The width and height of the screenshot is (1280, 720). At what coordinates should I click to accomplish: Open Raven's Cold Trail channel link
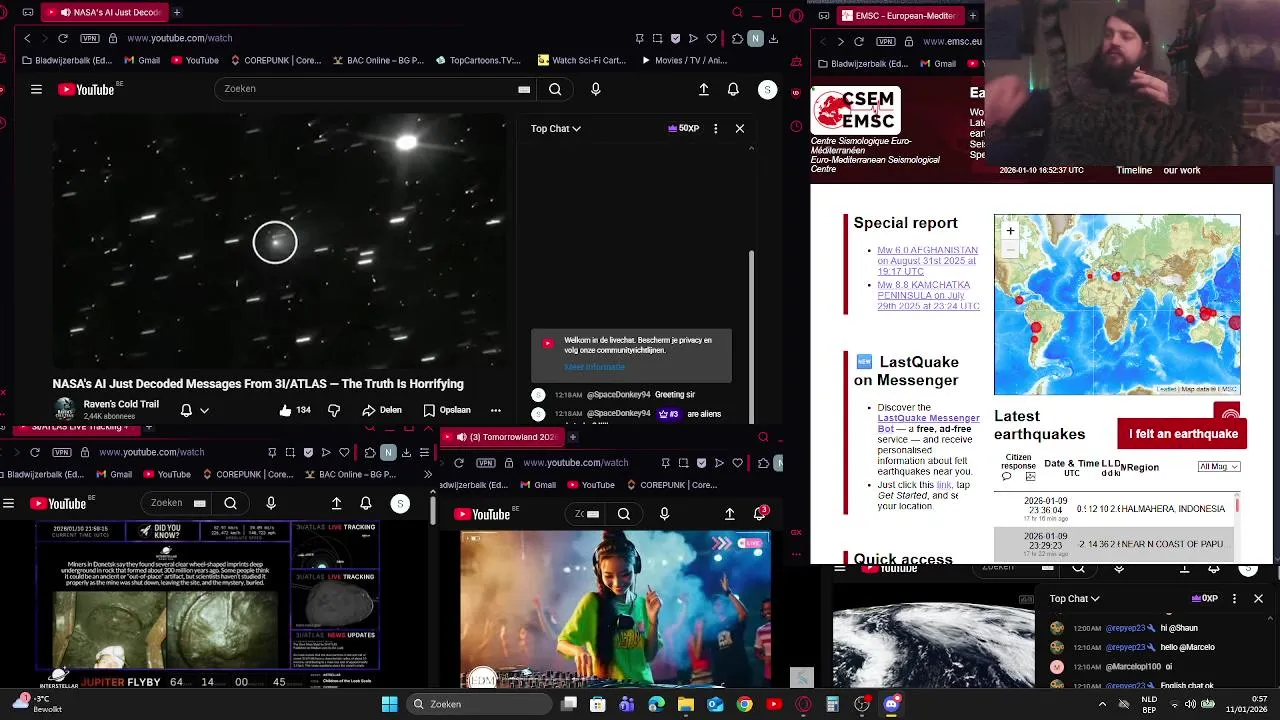pos(121,404)
